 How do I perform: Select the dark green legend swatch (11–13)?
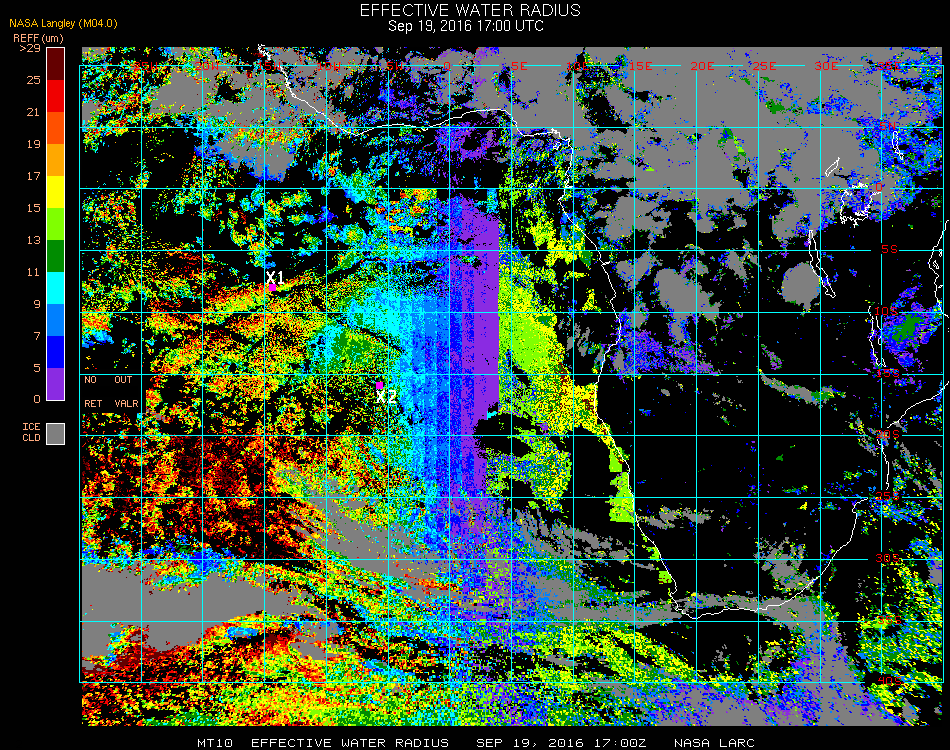56,256
